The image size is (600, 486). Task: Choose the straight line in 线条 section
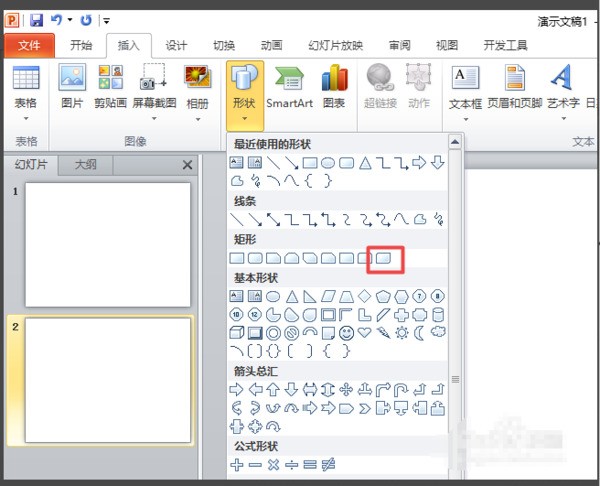point(236,220)
